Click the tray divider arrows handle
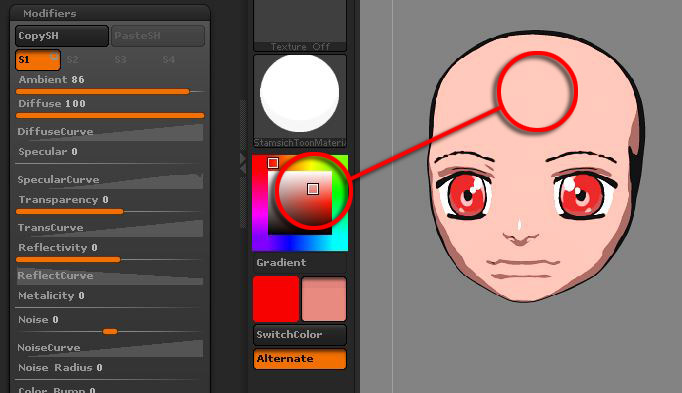 243,163
